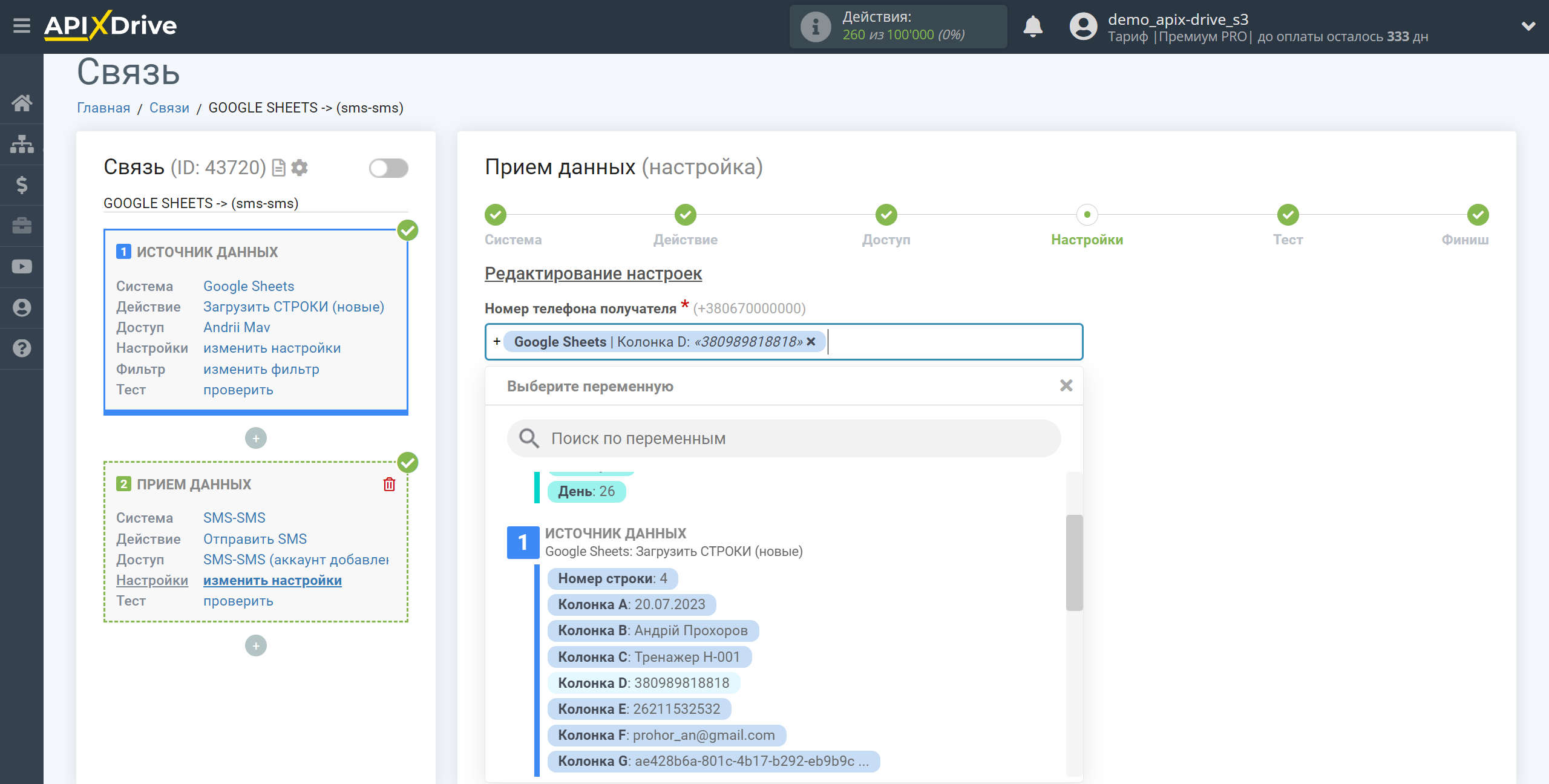The width and height of the screenshot is (1549, 784).
Task: Open Google Sheets system link
Action: [x=249, y=286]
